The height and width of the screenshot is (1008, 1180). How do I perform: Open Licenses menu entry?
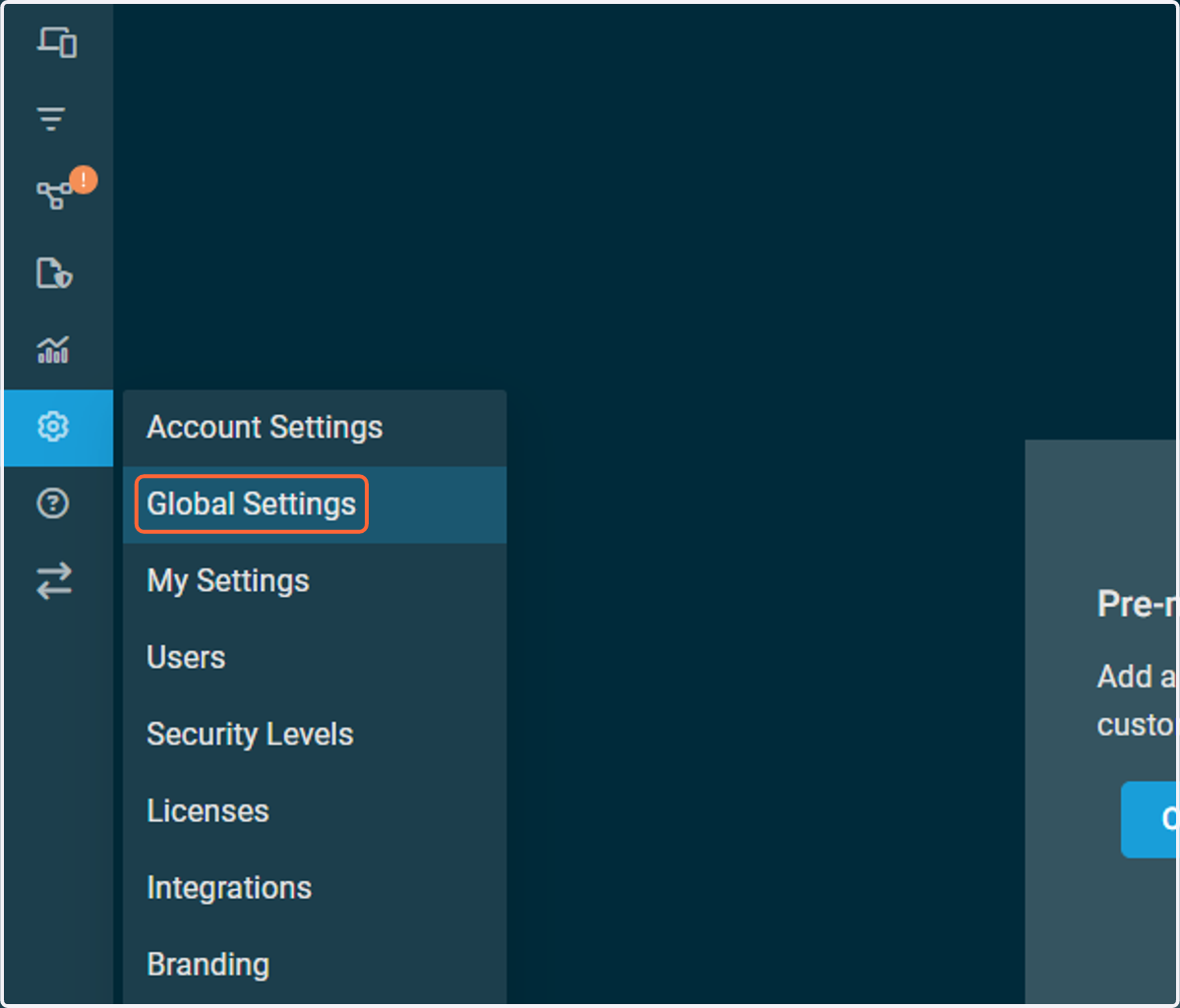click(315, 811)
